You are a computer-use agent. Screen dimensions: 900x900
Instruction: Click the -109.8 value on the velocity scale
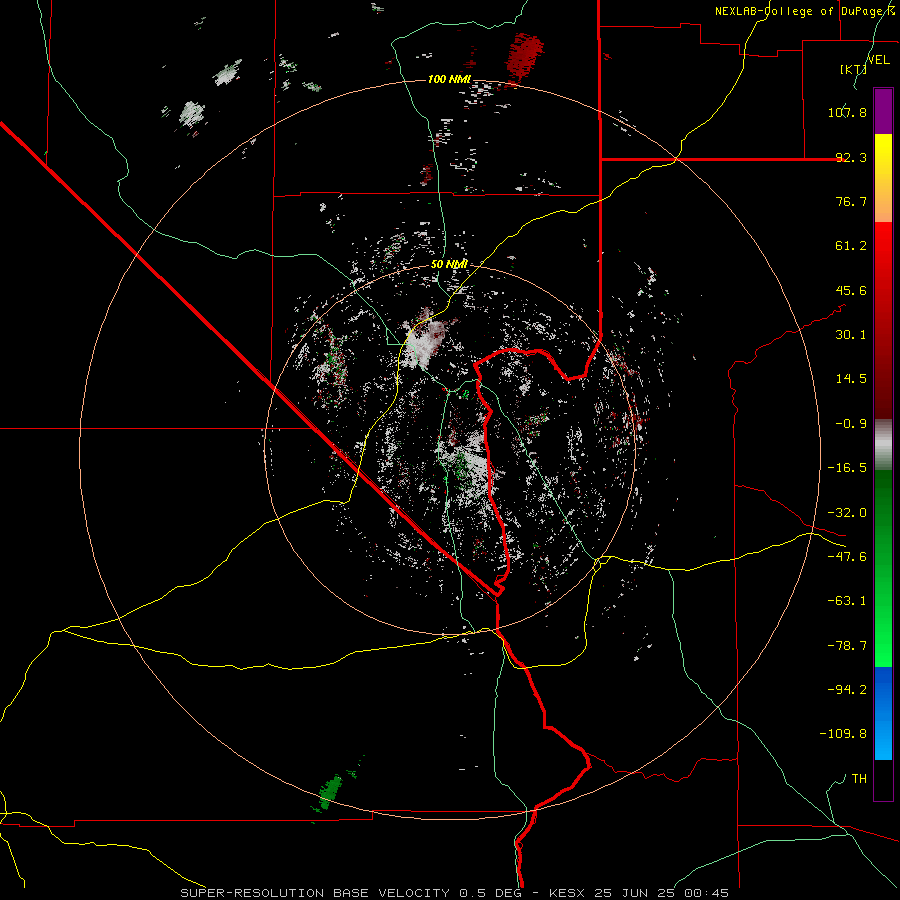pos(843,734)
